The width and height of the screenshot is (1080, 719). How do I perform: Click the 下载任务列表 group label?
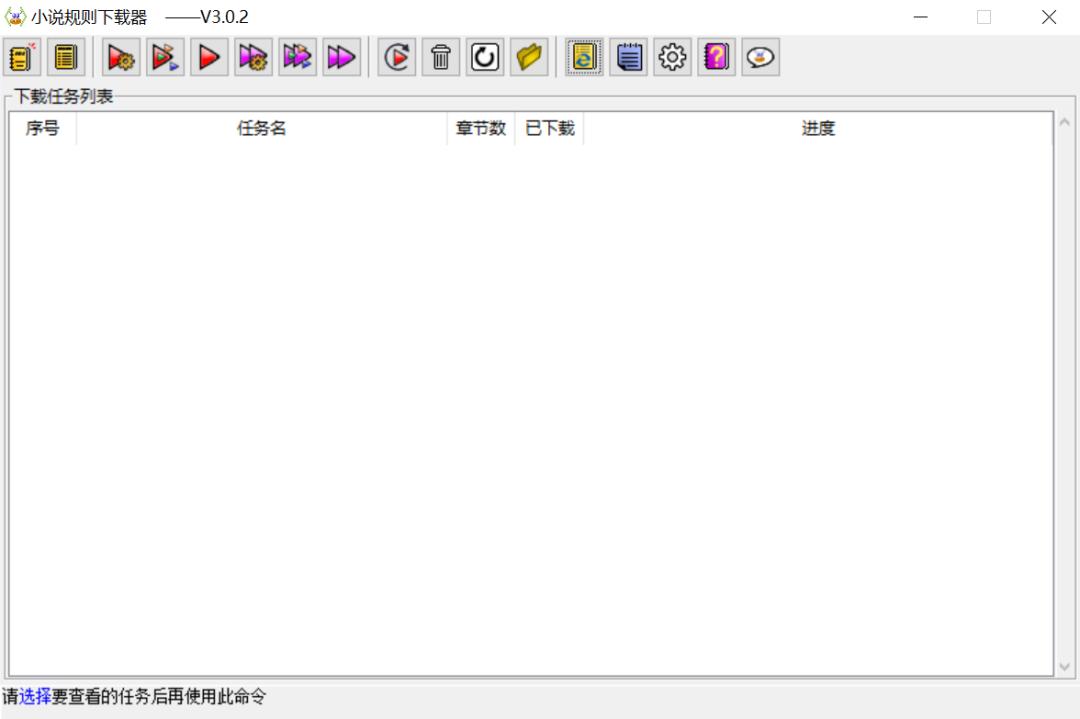tap(63, 96)
